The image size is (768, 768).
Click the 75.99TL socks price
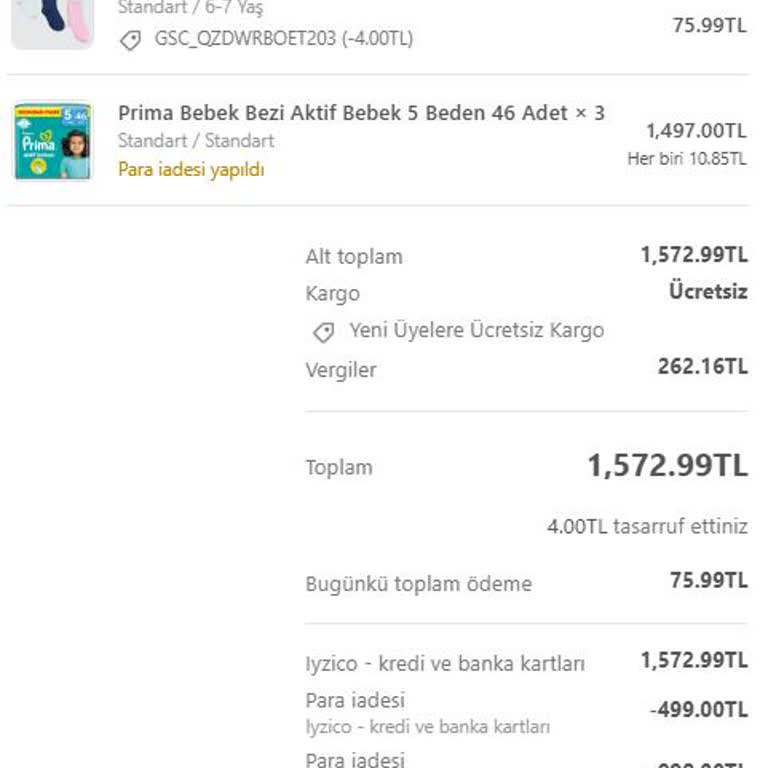tap(710, 25)
